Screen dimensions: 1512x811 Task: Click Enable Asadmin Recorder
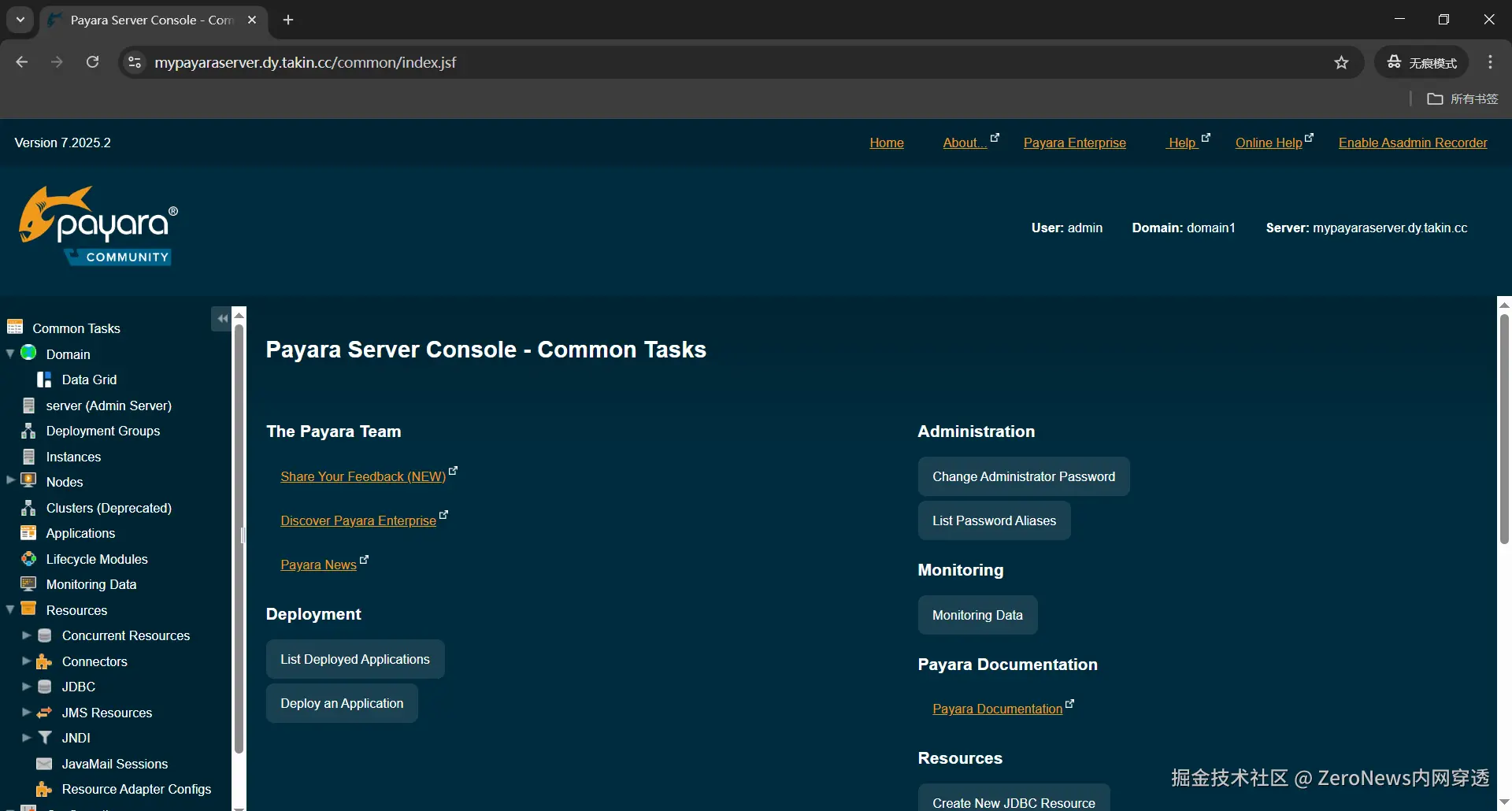tap(1413, 143)
